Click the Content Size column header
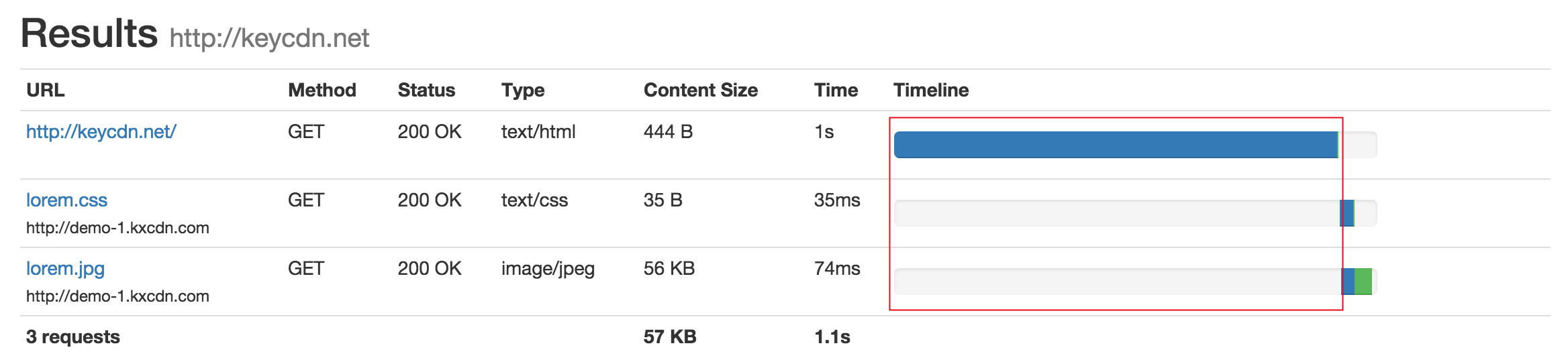The width and height of the screenshot is (1568, 362). tap(701, 90)
